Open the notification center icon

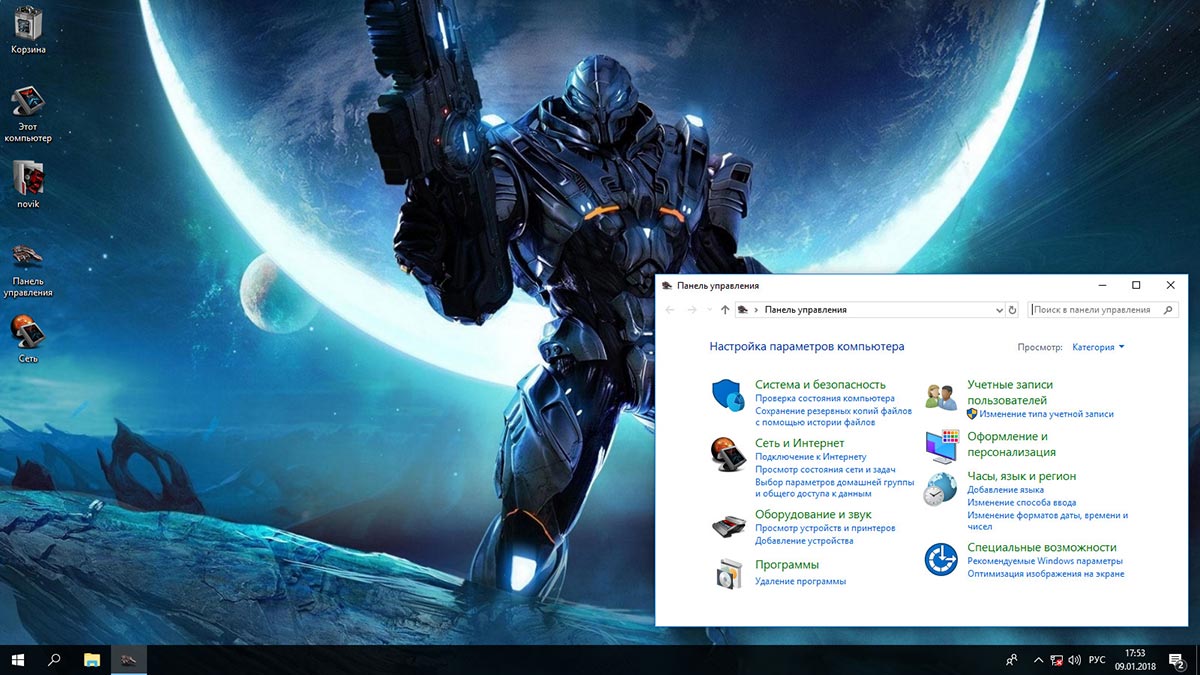(x=1177, y=660)
